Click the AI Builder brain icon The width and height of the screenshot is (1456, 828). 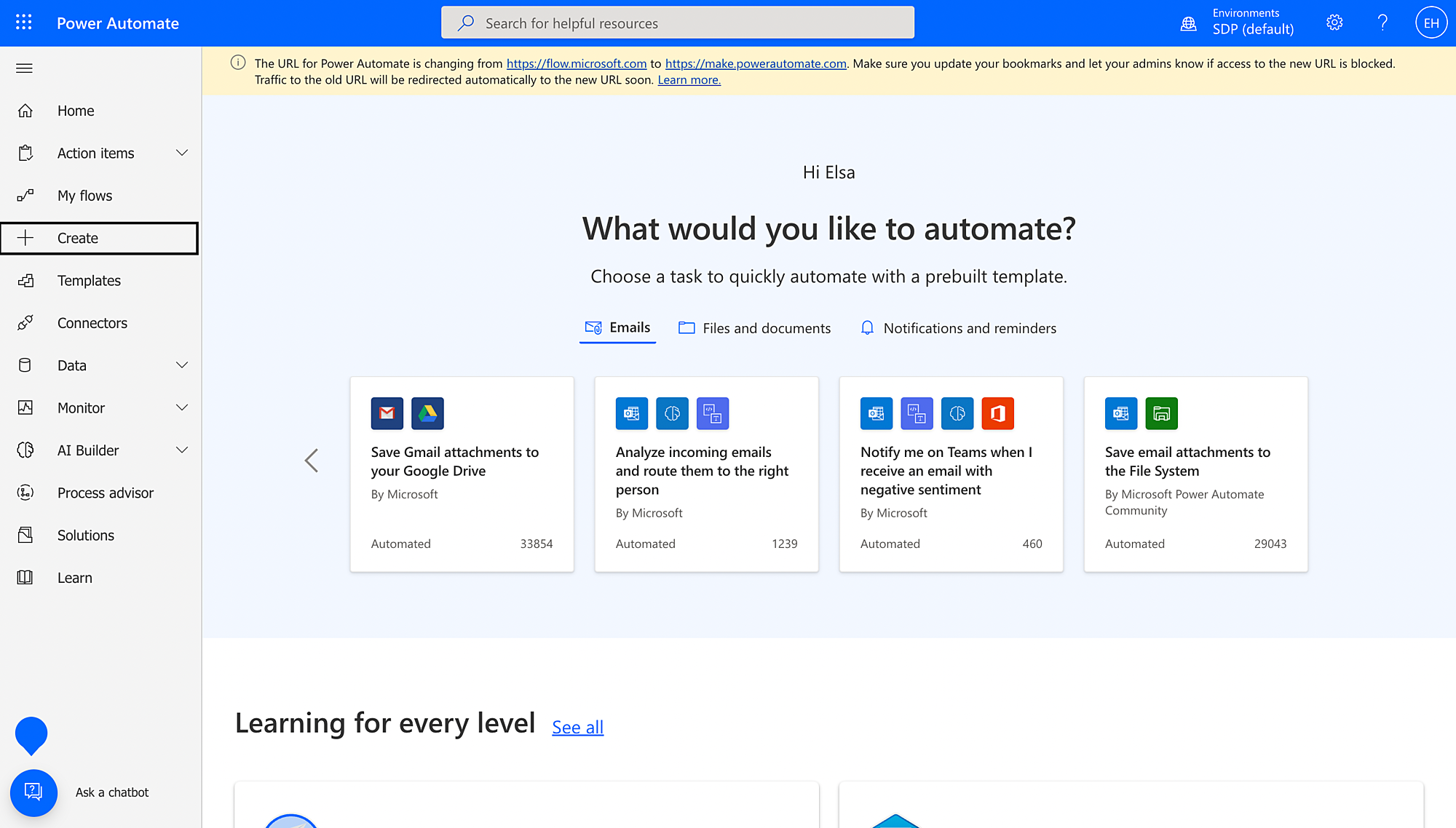click(25, 450)
